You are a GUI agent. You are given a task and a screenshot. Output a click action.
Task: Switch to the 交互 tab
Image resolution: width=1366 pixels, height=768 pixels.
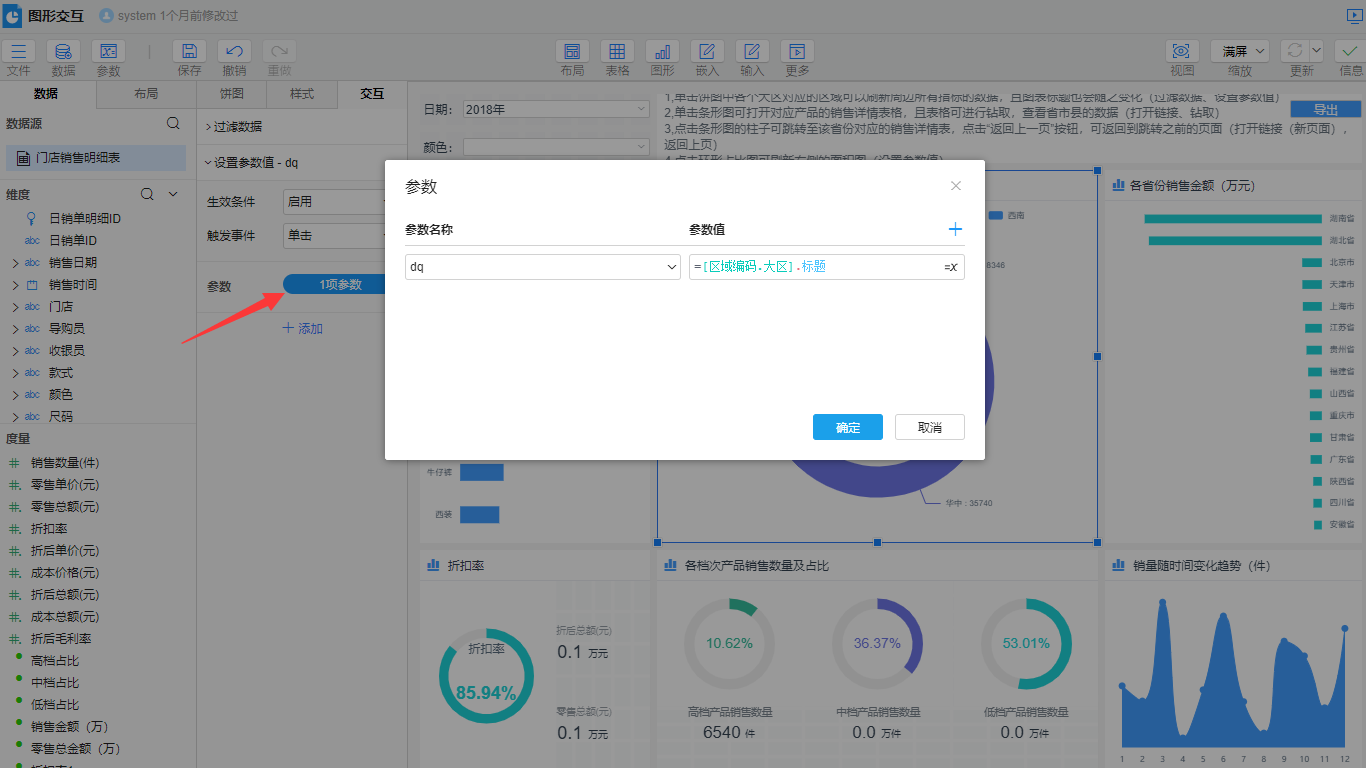click(372, 94)
